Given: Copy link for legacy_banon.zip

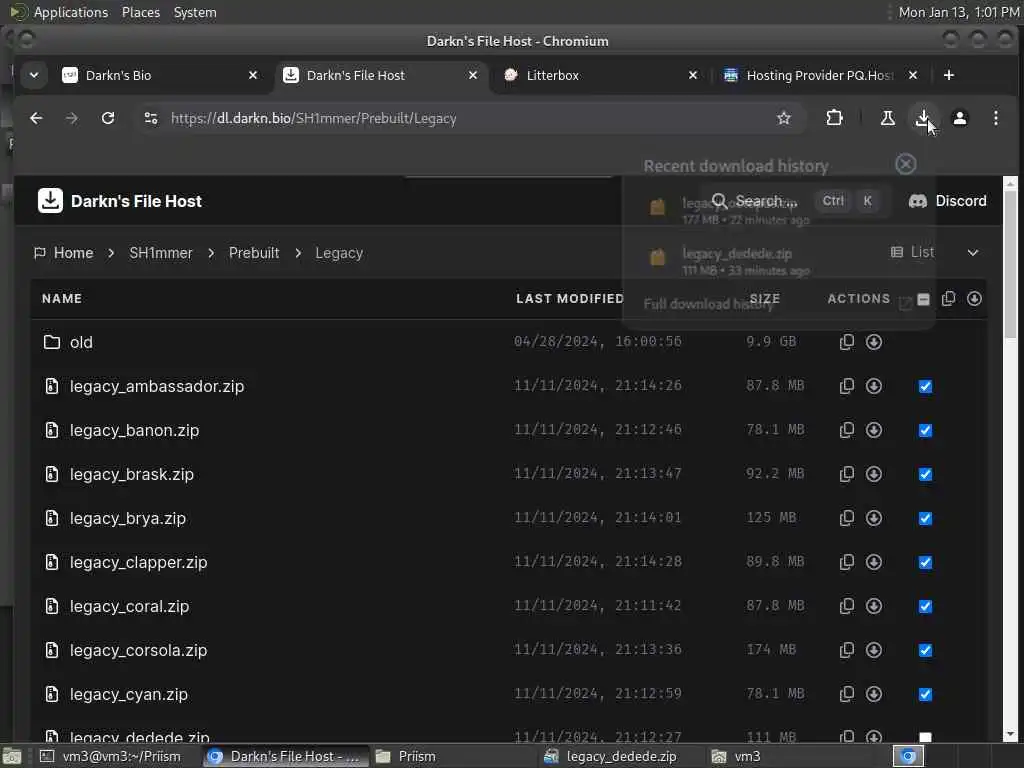Looking at the screenshot, I should (x=846, y=430).
